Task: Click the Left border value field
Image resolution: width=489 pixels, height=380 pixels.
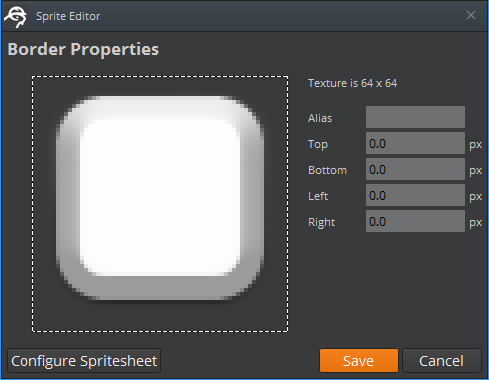Action: click(x=415, y=195)
